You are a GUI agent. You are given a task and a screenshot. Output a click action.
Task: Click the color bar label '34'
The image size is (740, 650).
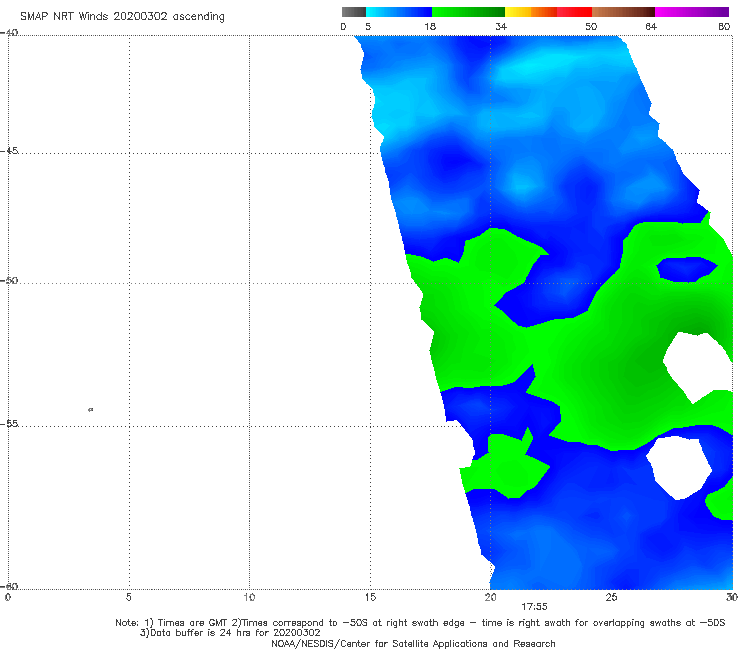coord(501,27)
